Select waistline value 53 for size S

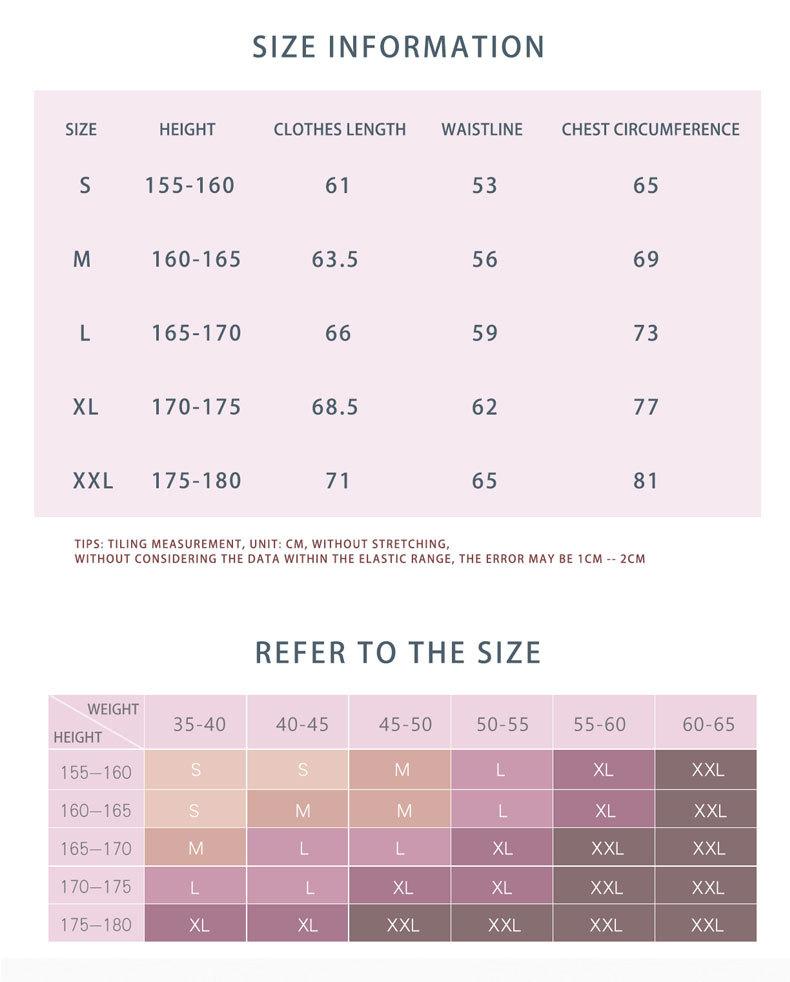pos(485,185)
